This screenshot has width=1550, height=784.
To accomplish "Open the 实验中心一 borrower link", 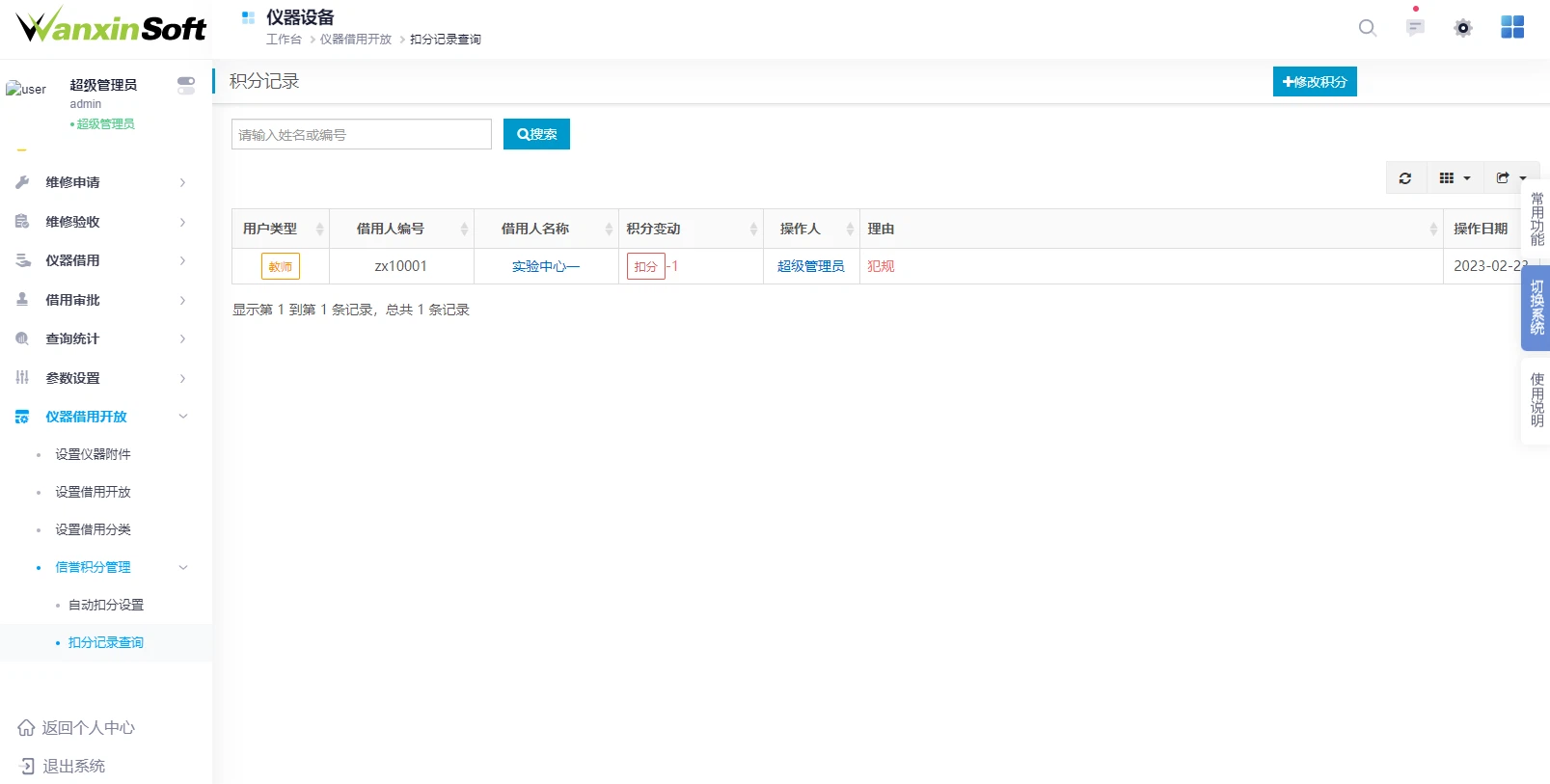I will pyautogui.click(x=545, y=266).
